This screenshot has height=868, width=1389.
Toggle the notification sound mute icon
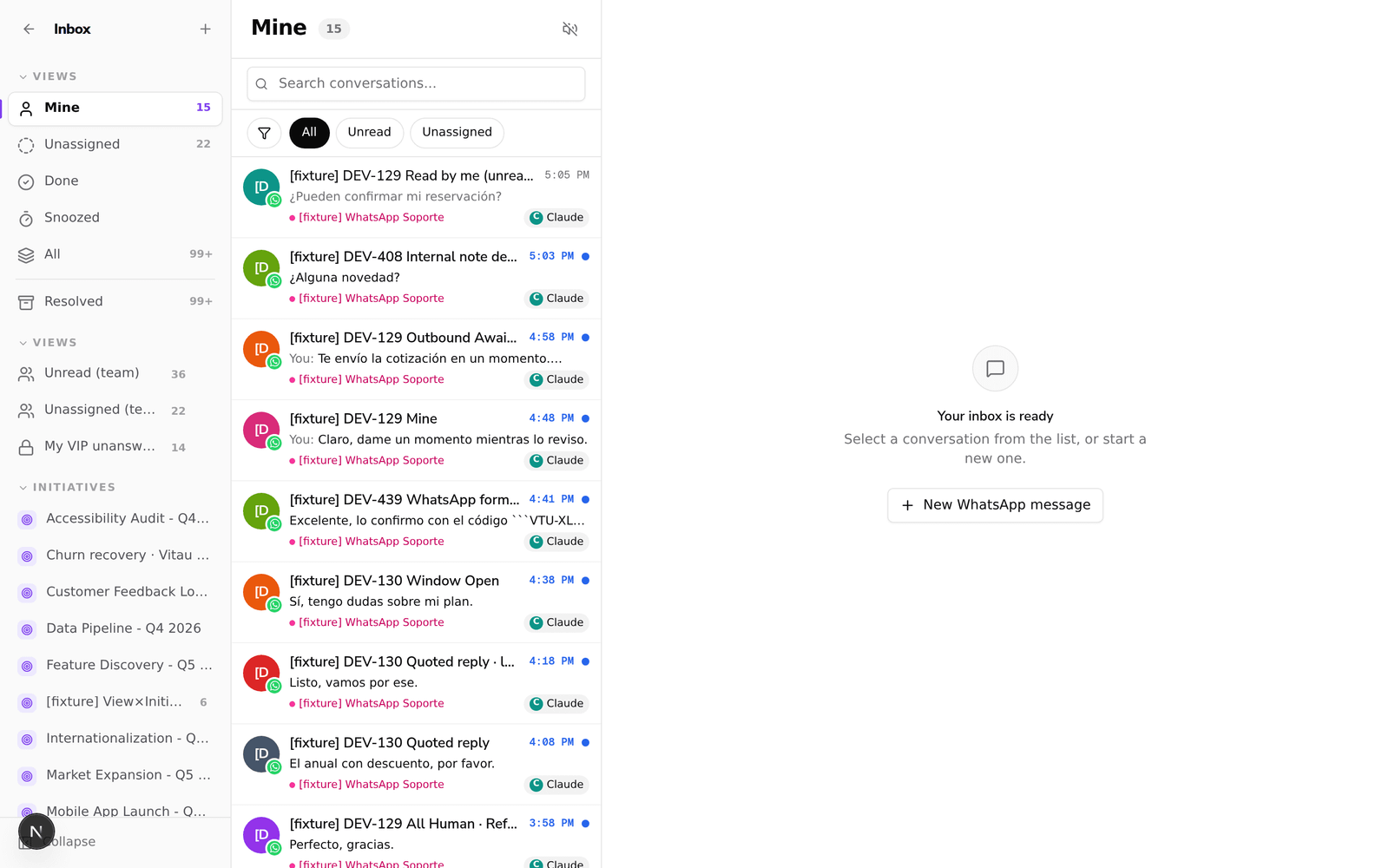pos(569,29)
